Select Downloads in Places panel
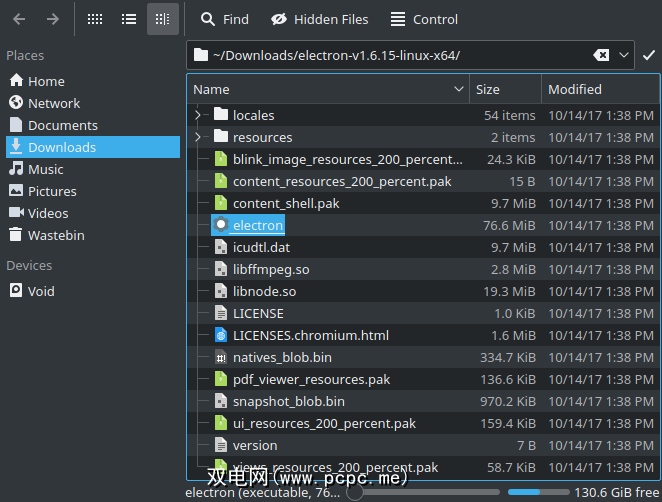The height and width of the screenshot is (502, 662). click(x=93, y=147)
